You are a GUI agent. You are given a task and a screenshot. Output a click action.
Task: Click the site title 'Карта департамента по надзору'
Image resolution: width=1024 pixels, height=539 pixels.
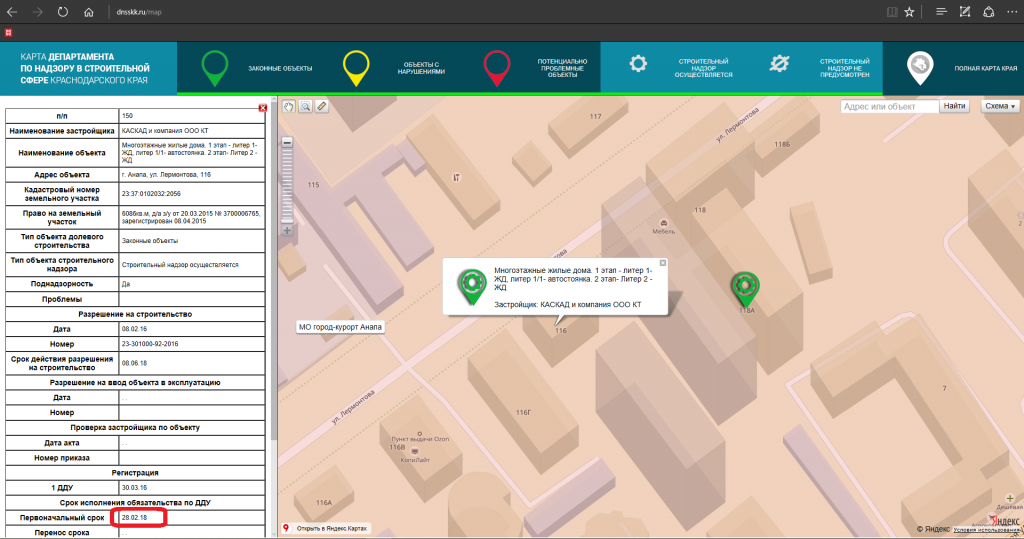[85, 68]
